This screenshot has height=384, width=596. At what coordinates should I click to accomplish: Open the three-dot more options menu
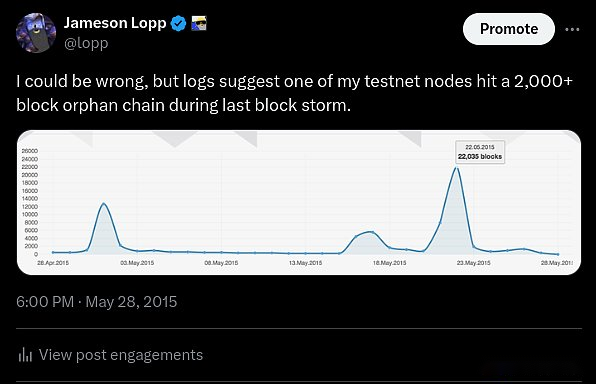tap(572, 29)
